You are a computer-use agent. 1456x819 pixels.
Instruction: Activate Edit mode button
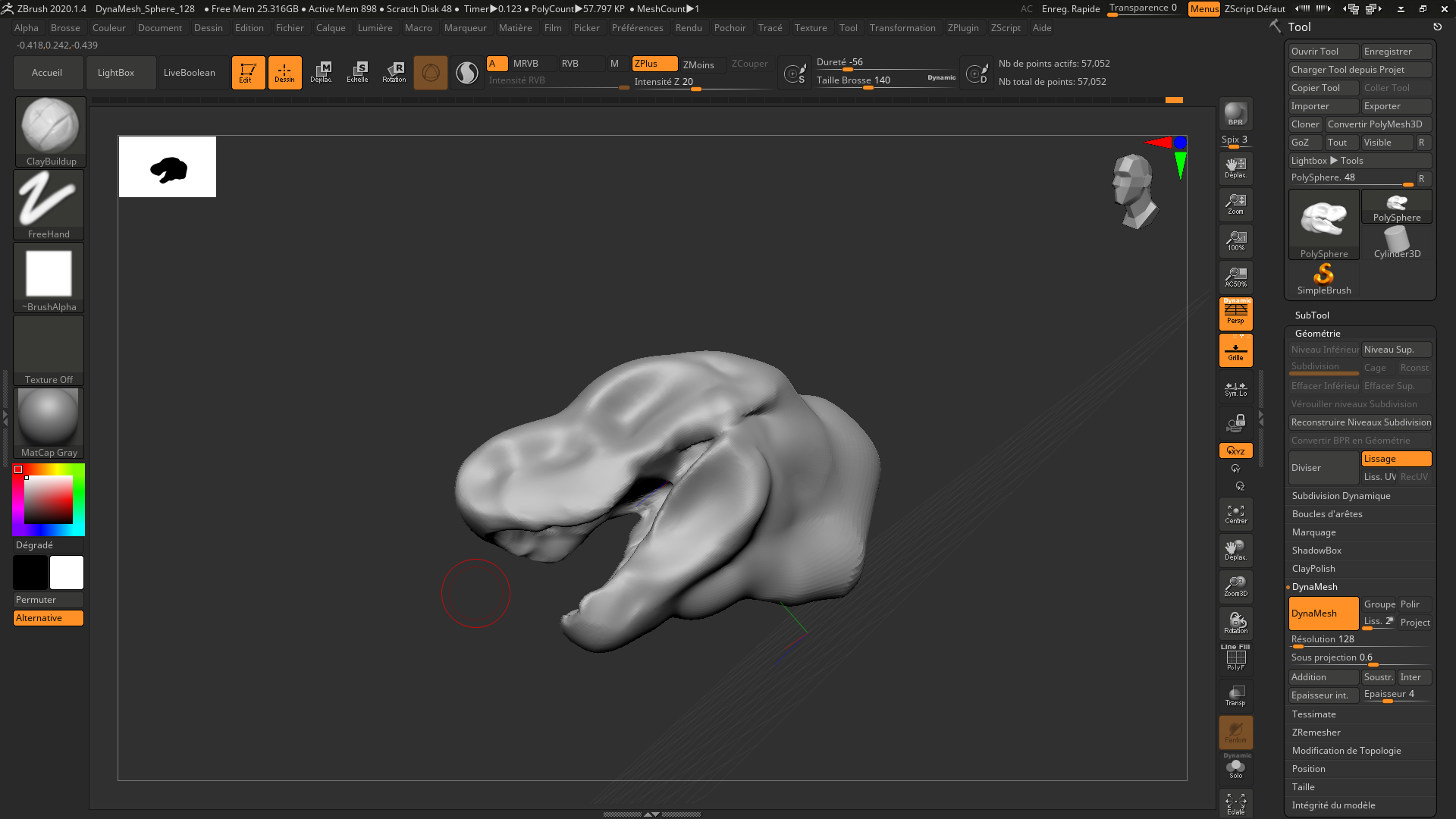(x=248, y=73)
